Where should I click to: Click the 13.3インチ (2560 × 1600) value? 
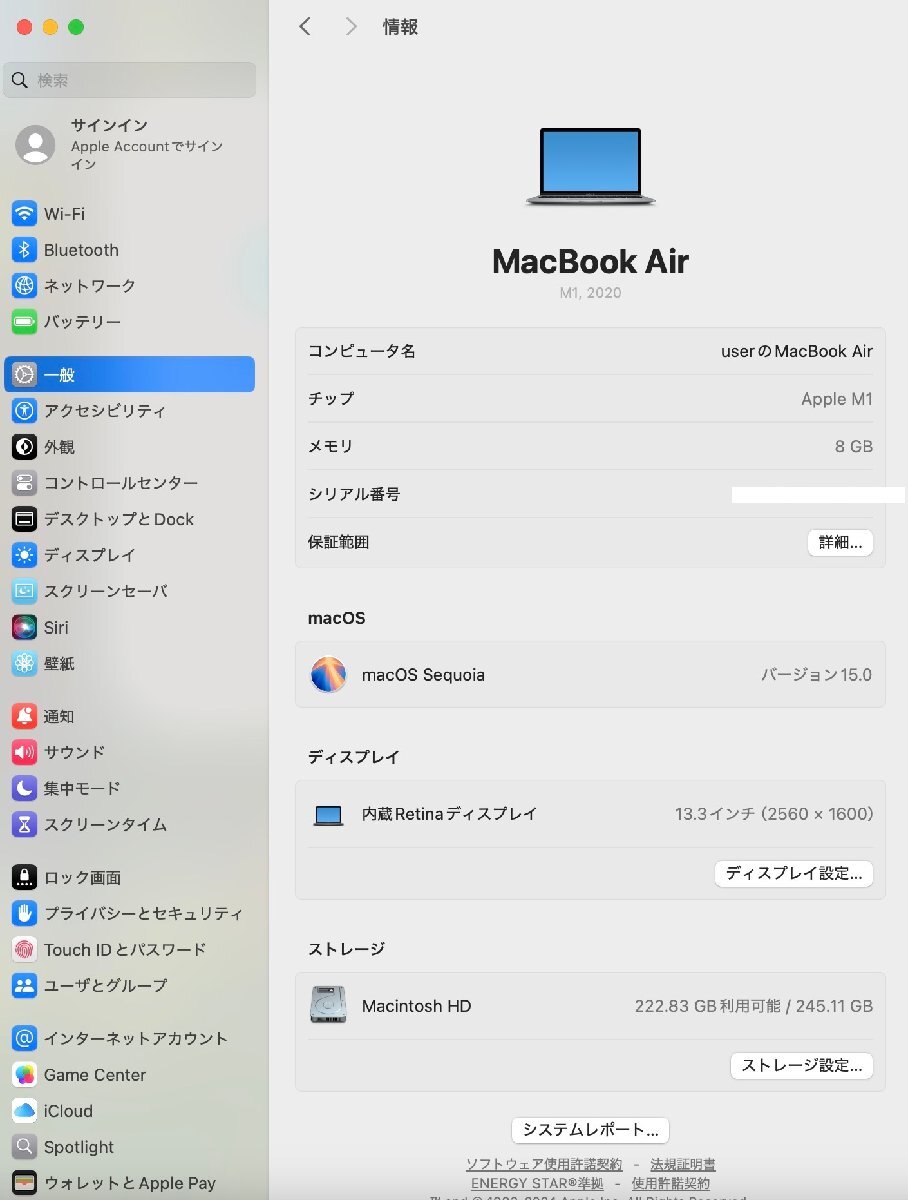pos(774,814)
